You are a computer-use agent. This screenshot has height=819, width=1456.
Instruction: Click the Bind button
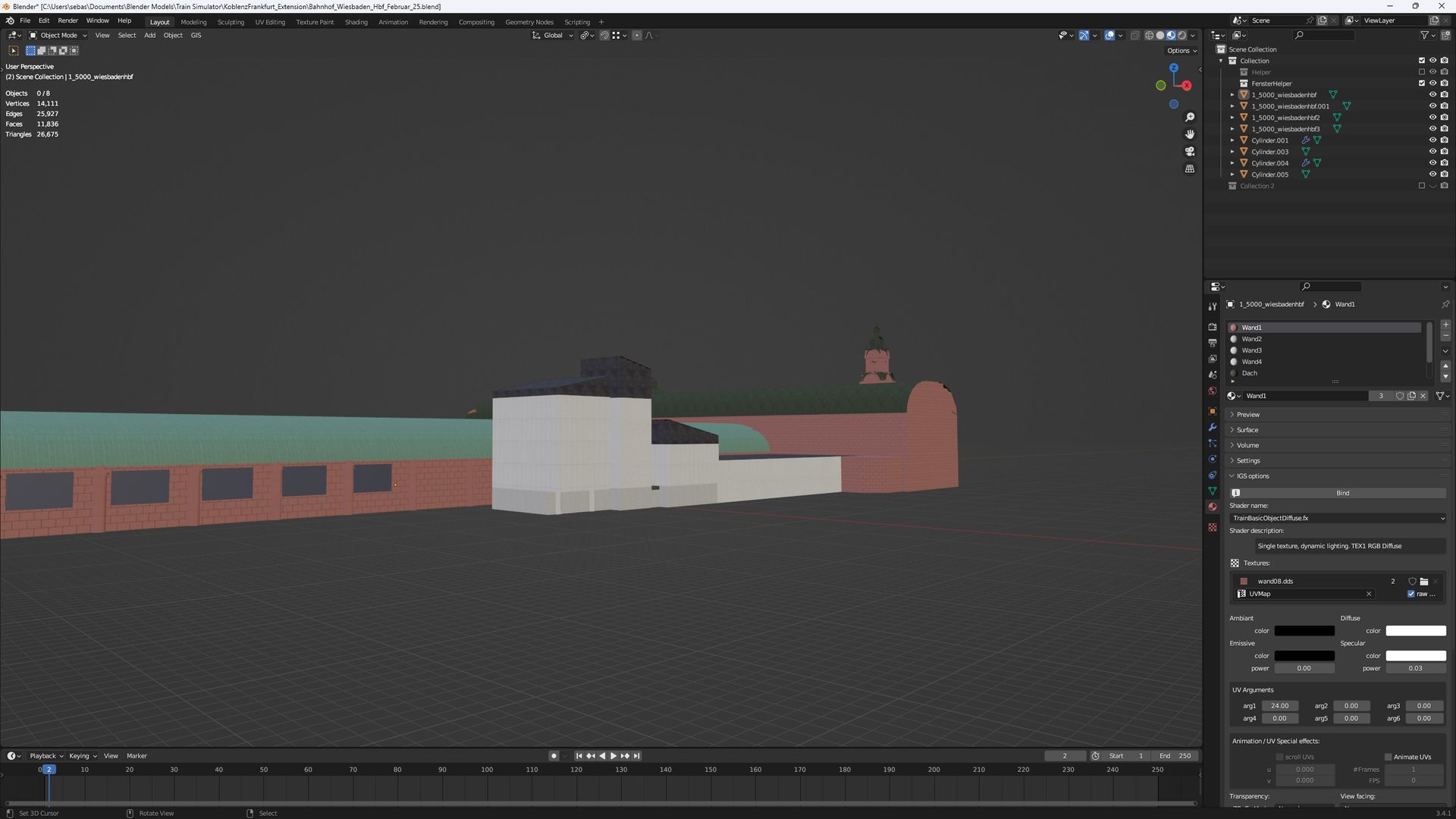point(1342,493)
